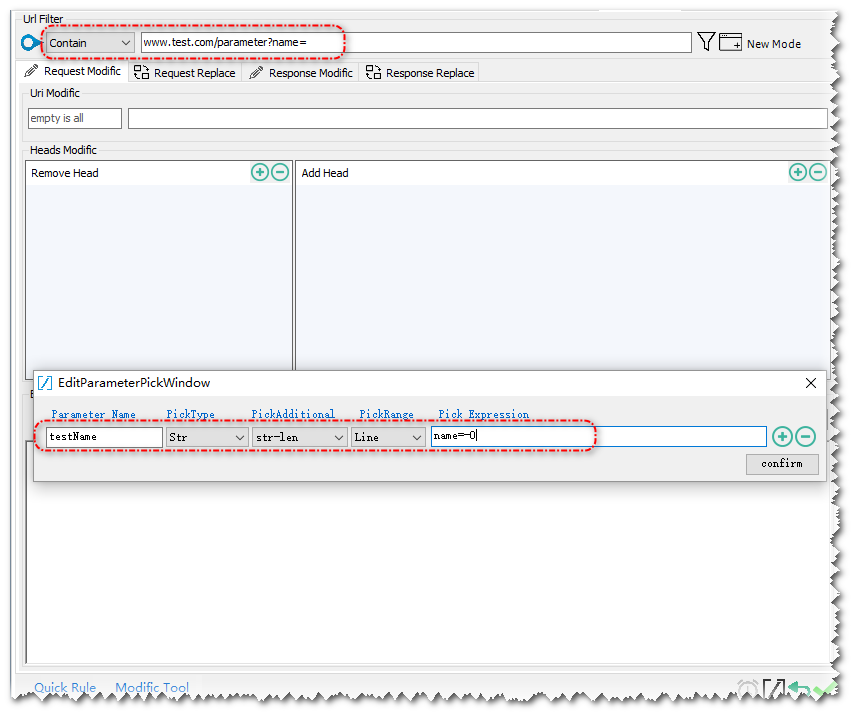This screenshot has height=718, width=857.
Task: Click the green checkmark apply icon
Action: click(824, 688)
